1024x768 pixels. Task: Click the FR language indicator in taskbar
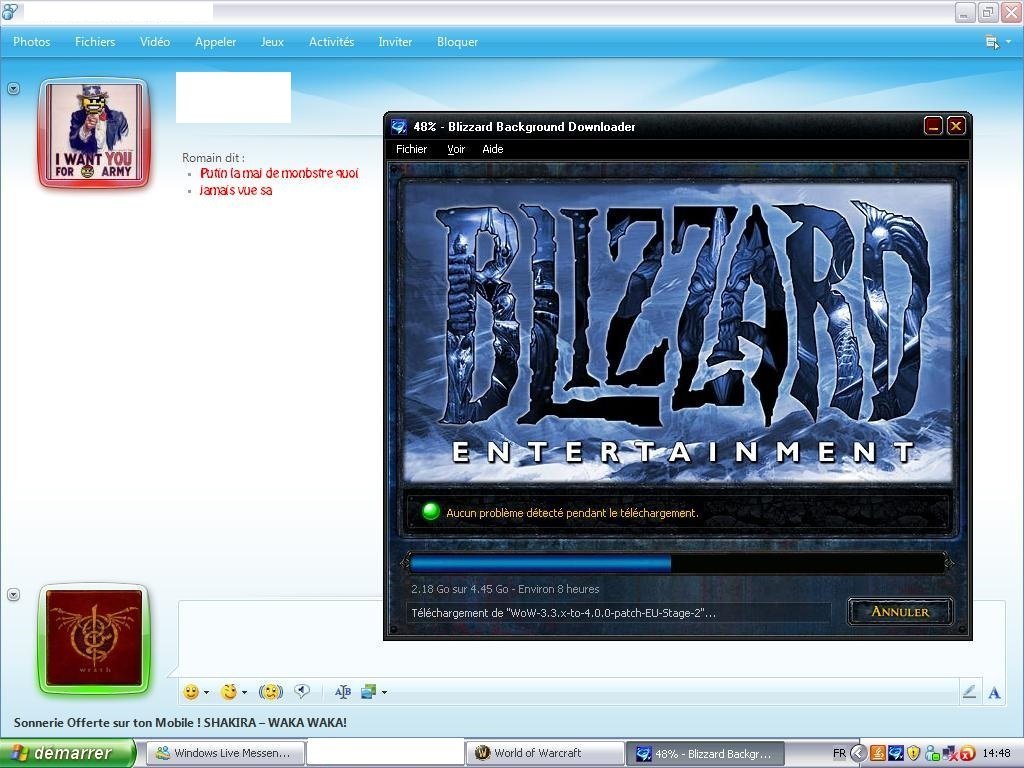coord(839,754)
